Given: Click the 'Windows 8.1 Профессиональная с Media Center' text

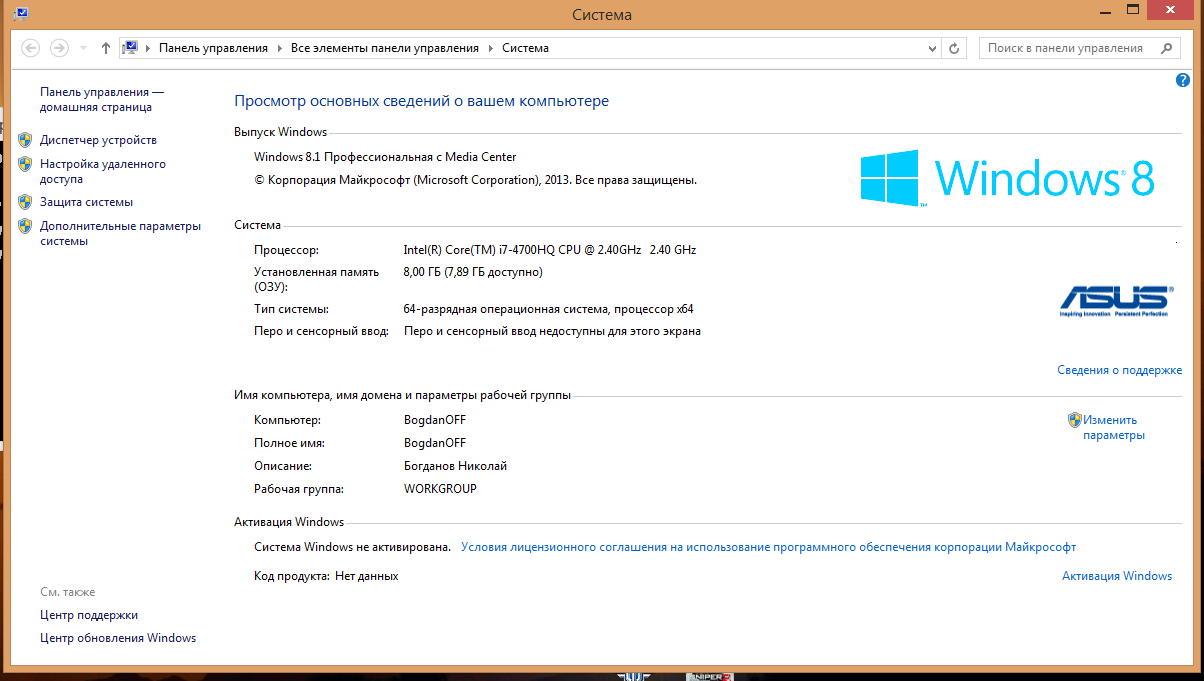Looking at the screenshot, I should [x=385, y=157].
